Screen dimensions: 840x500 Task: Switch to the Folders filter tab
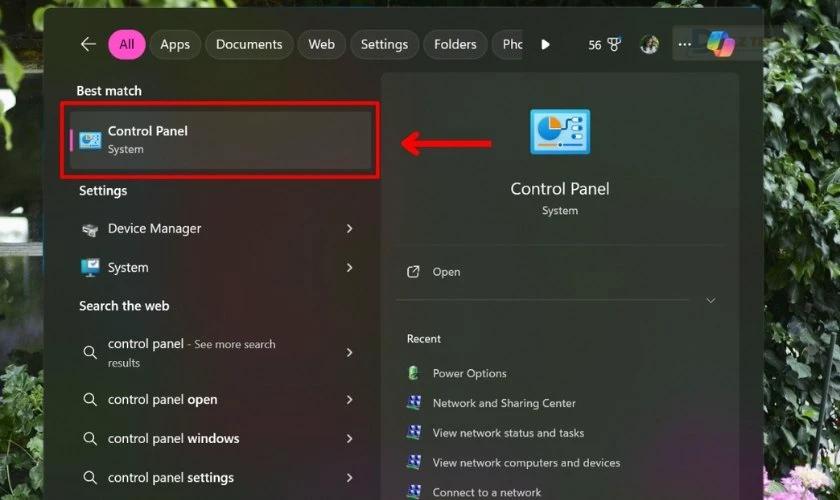[455, 44]
